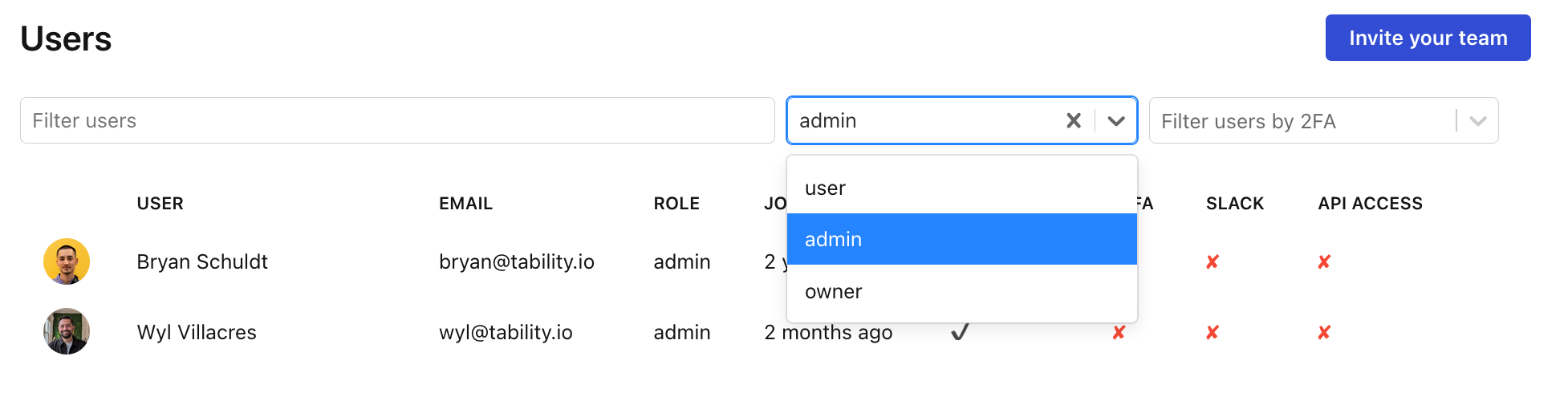This screenshot has height=401, width=1568.
Task: Clear the admin role filter selection
Action: pyautogui.click(x=1074, y=120)
